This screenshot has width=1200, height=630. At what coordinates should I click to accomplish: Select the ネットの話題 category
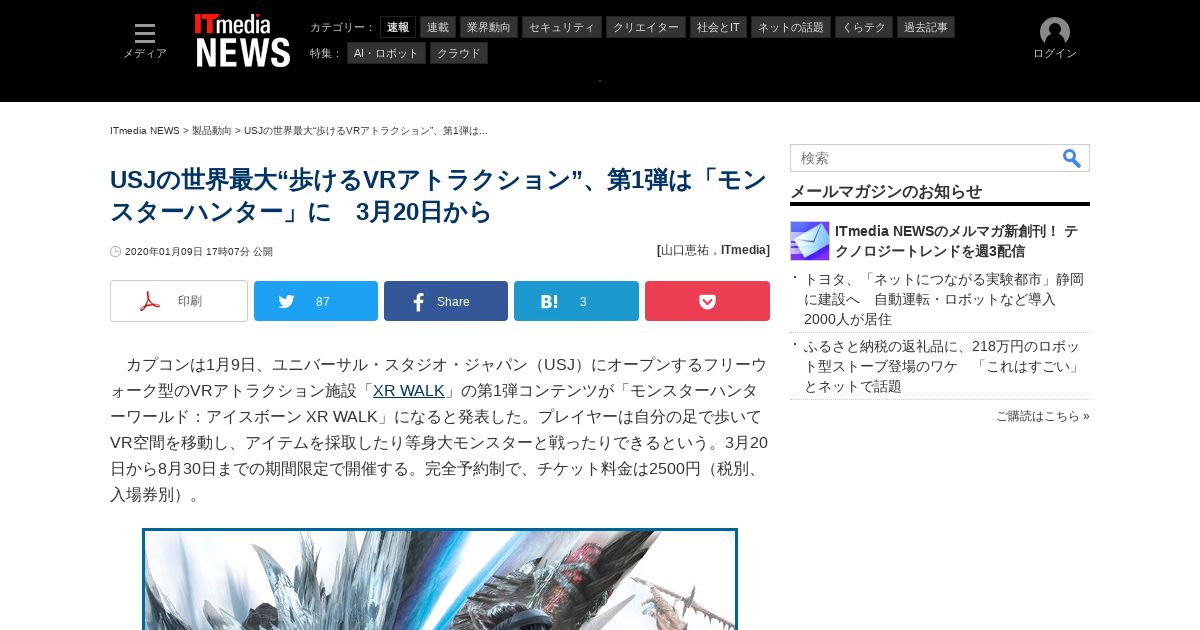point(791,27)
